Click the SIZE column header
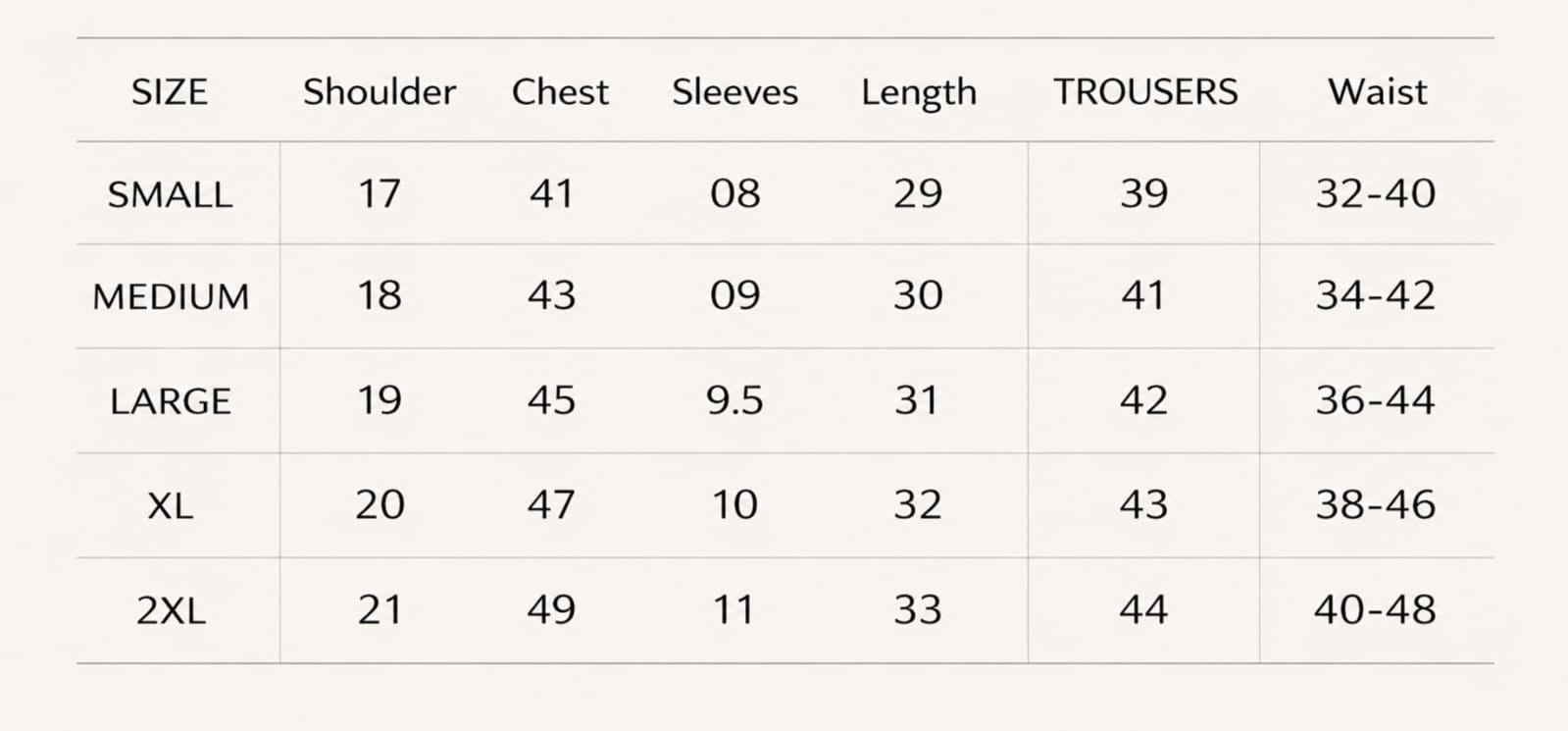Viewport: 1568px width, 731px height. click(170, 92)
